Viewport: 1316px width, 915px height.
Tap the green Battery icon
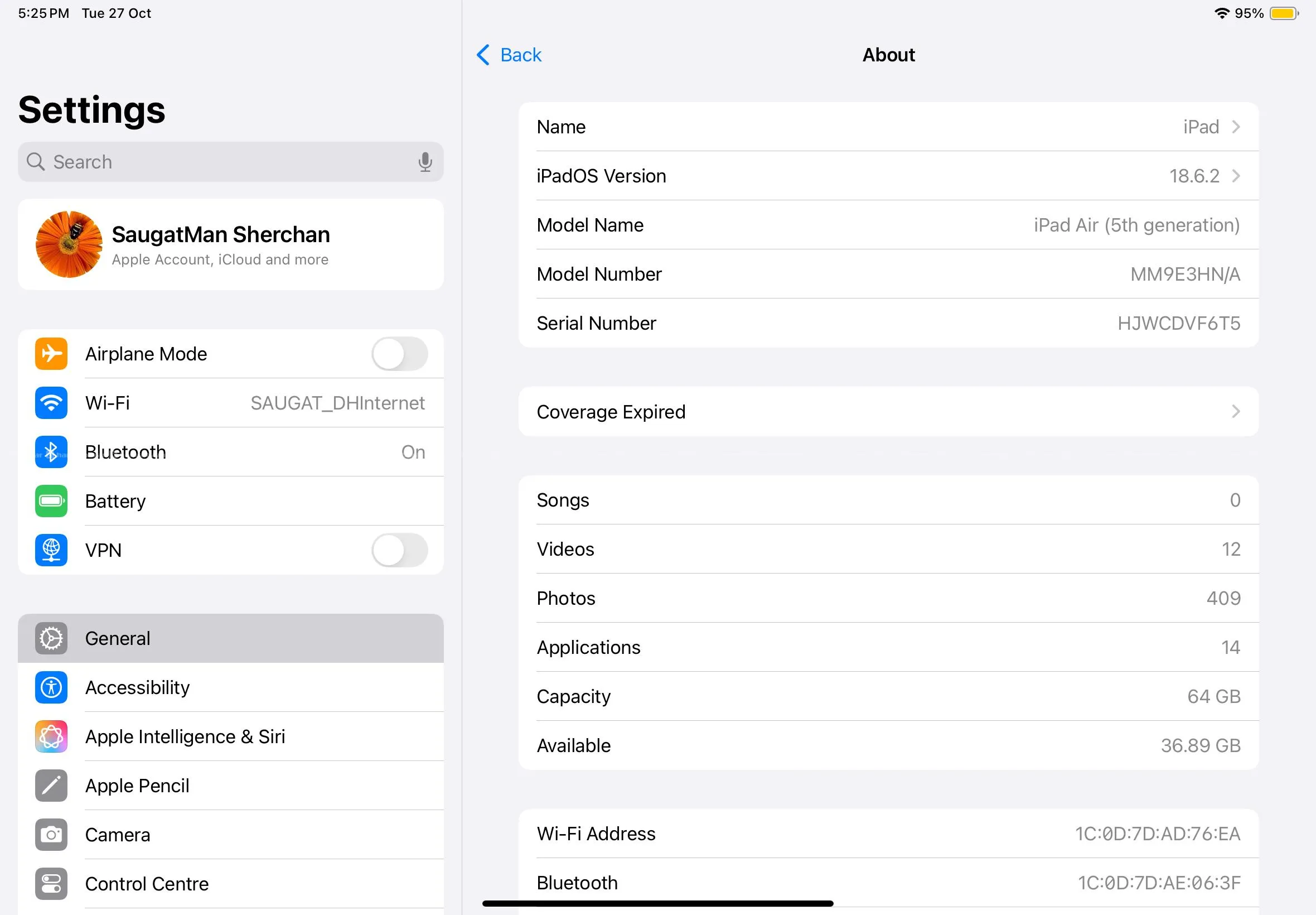click(51, 501)
